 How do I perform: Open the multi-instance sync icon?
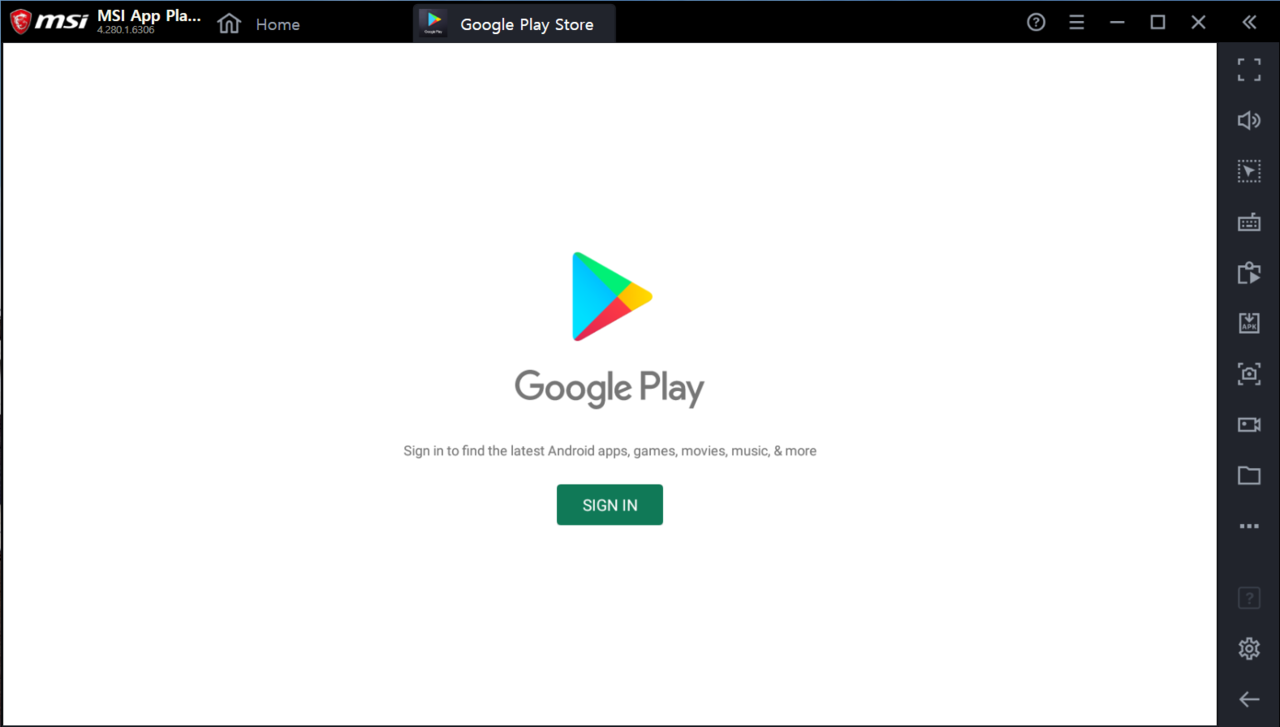(x=1249, y=273)
